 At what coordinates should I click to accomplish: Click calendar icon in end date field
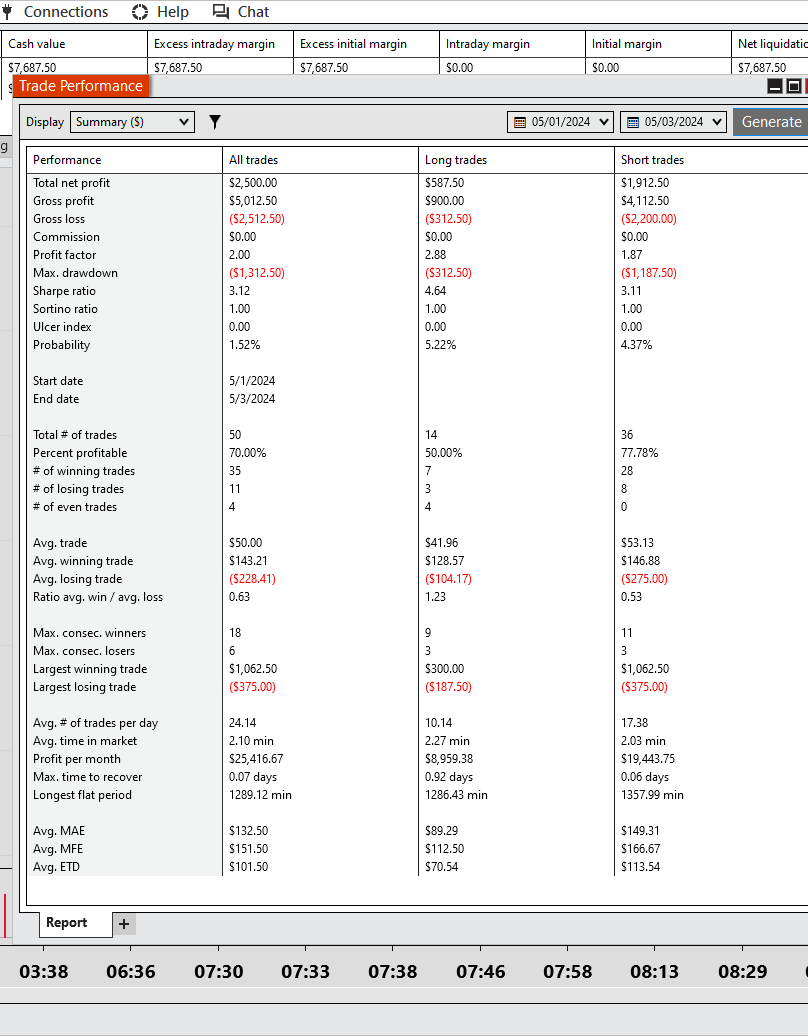(x=633, y=122)
